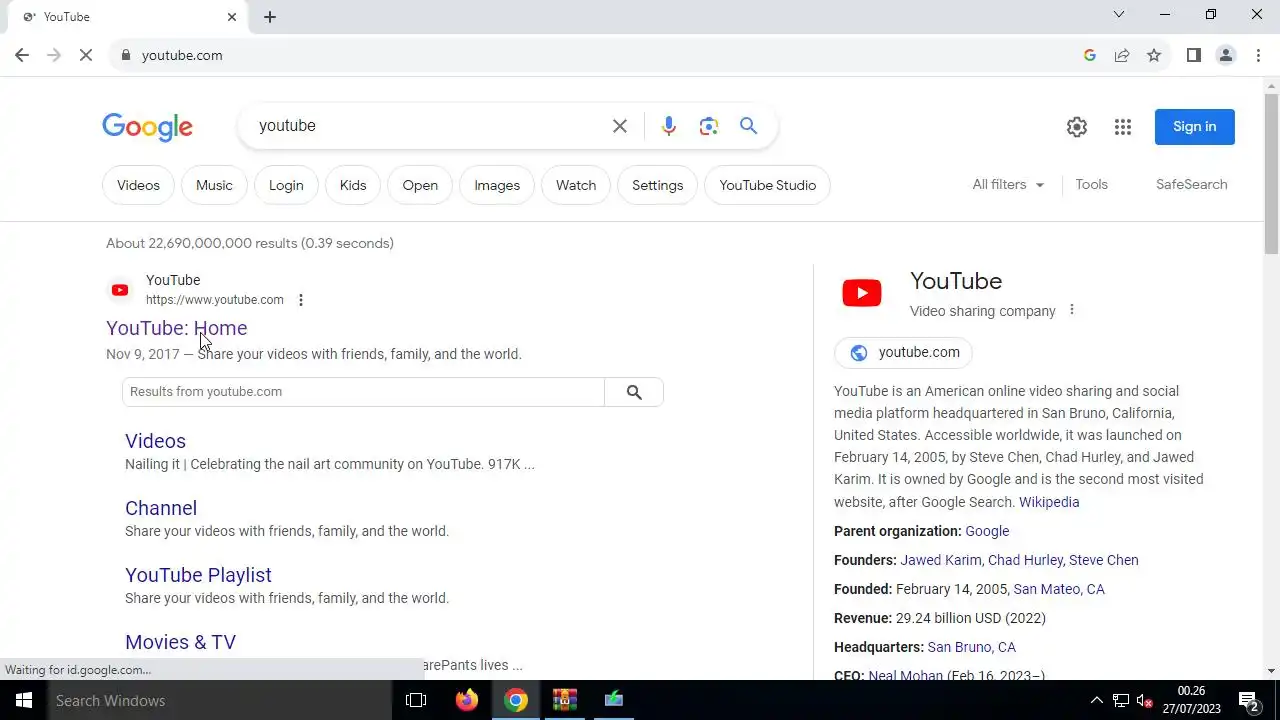Click the page vertical scrollbar thumb
Image resolution: width=1280 pixels, height=720 pixels.
coord(1271,175)
